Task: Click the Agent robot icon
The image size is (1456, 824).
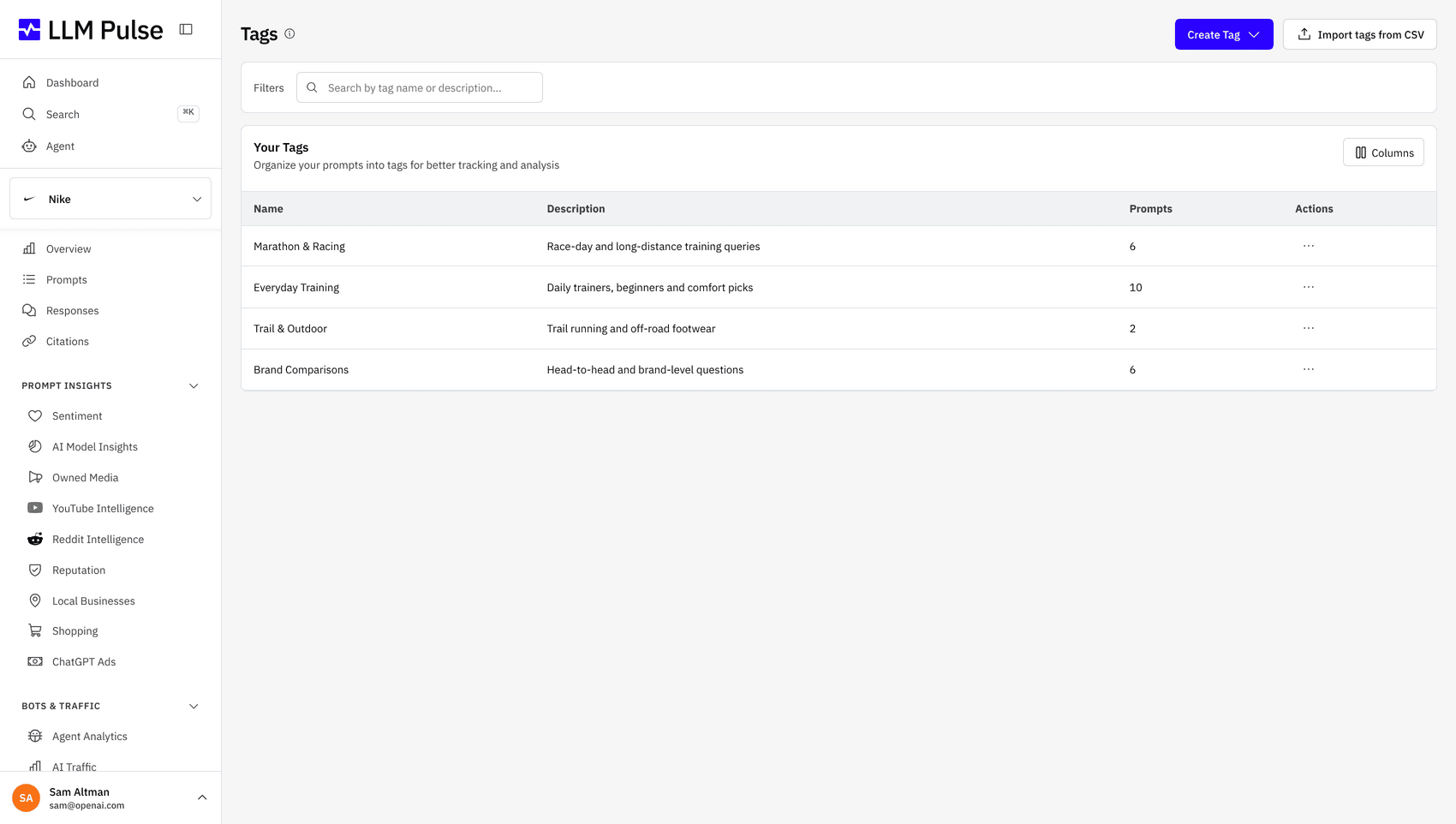Action: coord(29,146)
